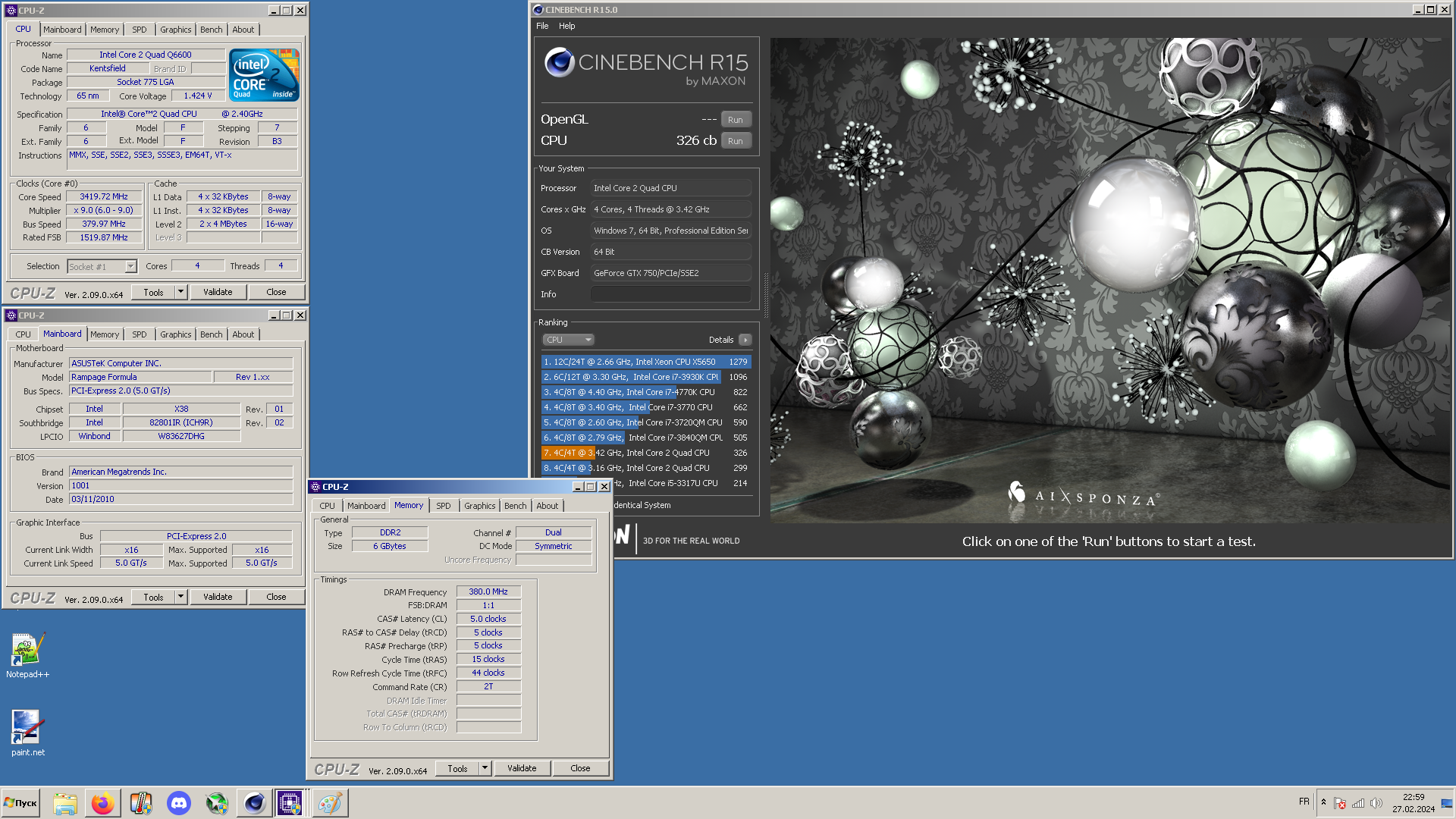
Task: Run the CPU benchmark
Action: [x=736, y=141]
